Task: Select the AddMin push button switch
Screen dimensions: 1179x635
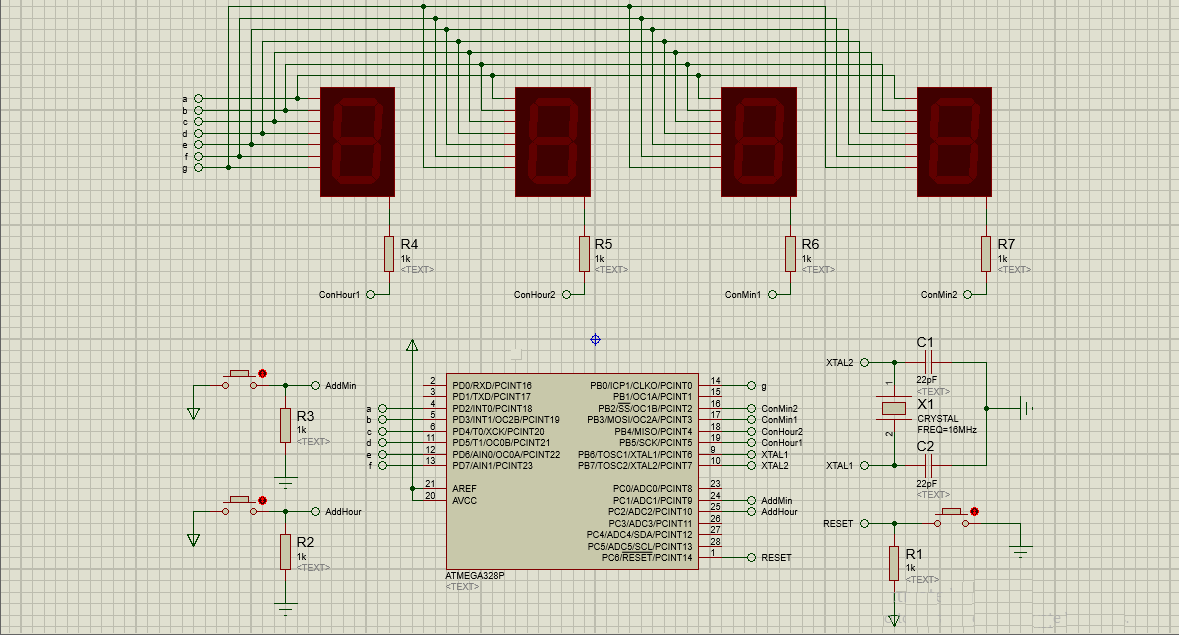Action: click(x=240, y=379)
